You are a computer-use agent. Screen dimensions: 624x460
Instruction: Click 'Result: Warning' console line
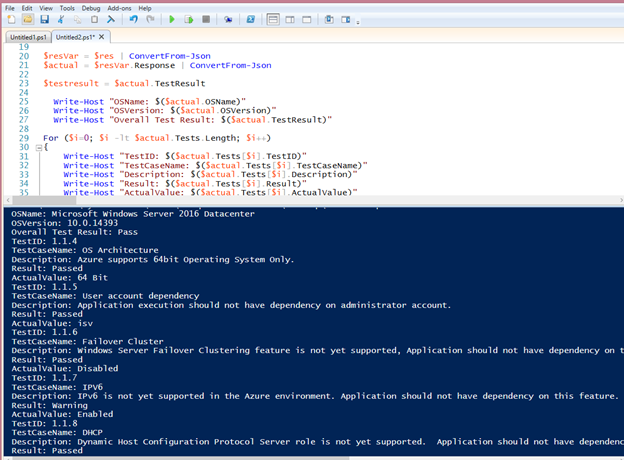click(49, 405)
